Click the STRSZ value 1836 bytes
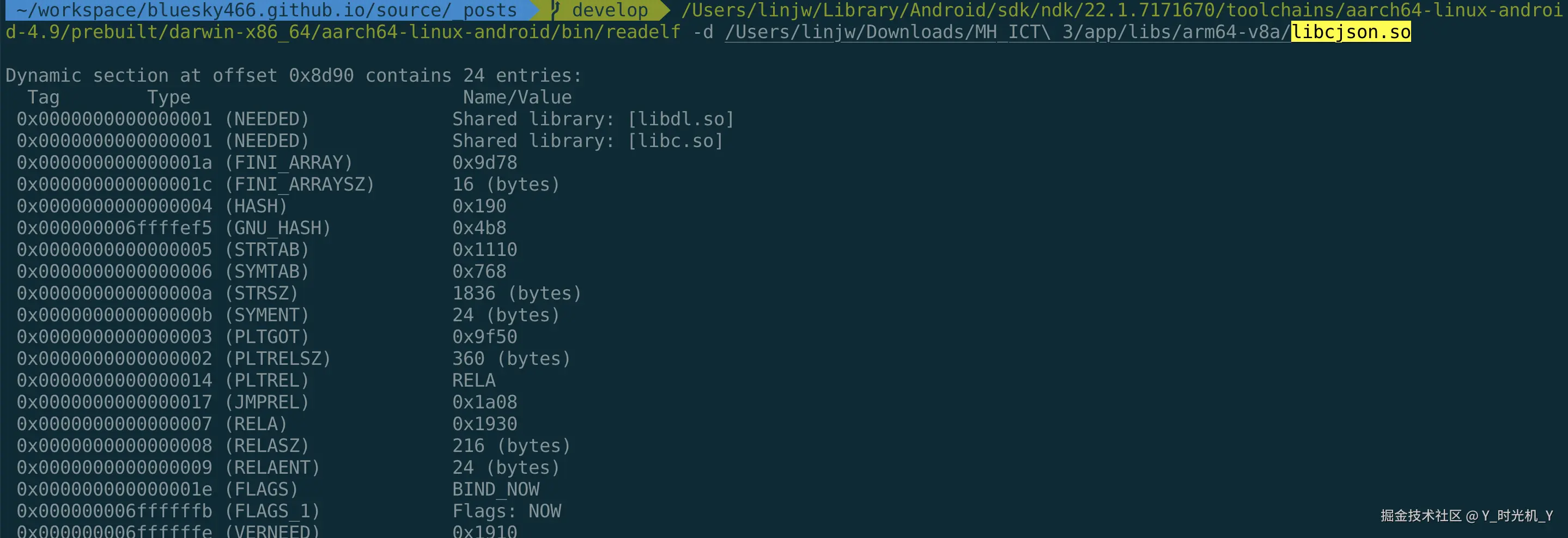 (x=516, y=294)
